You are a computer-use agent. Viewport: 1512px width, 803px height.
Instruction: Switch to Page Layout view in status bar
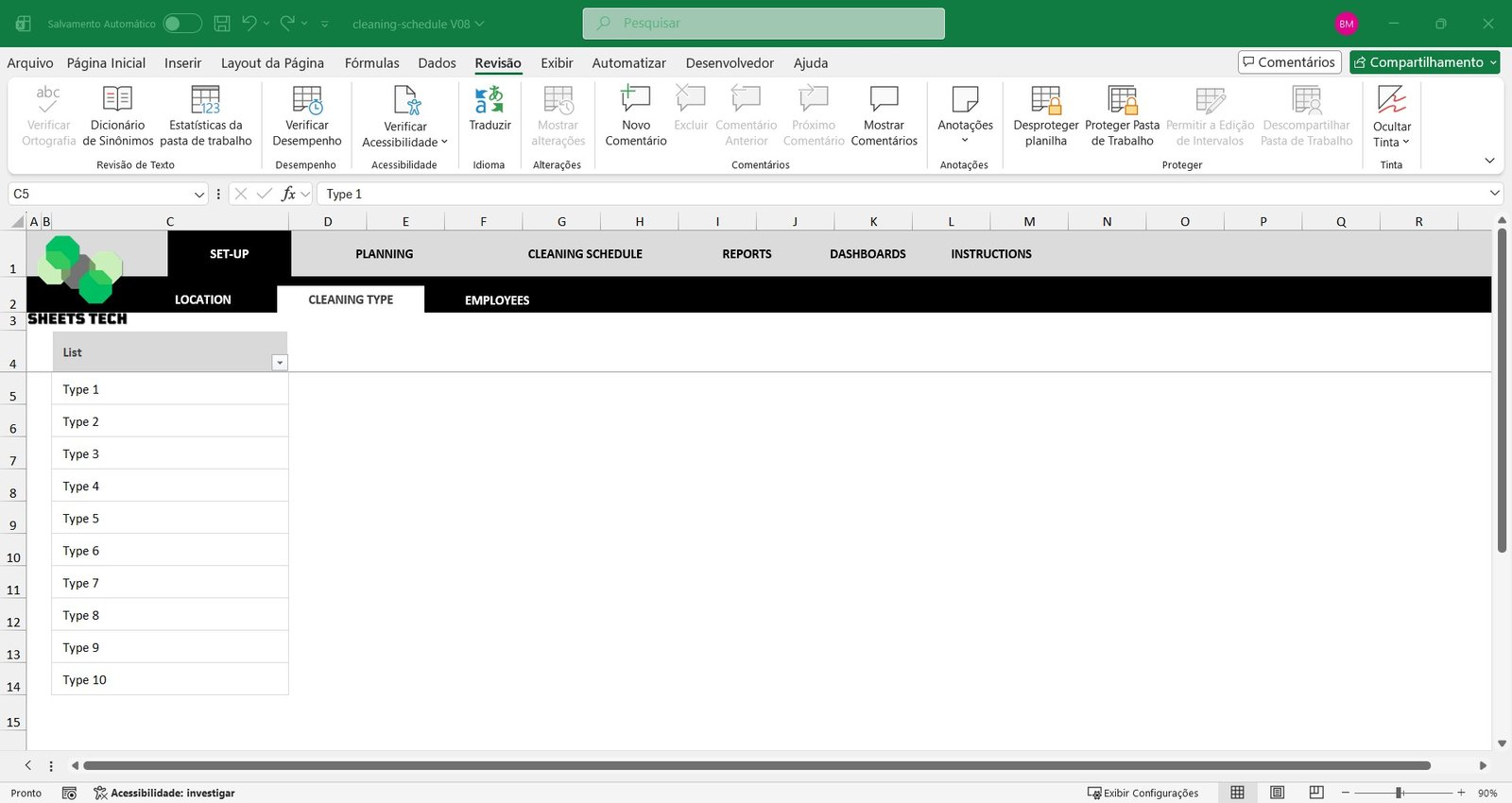point(1277,793)
